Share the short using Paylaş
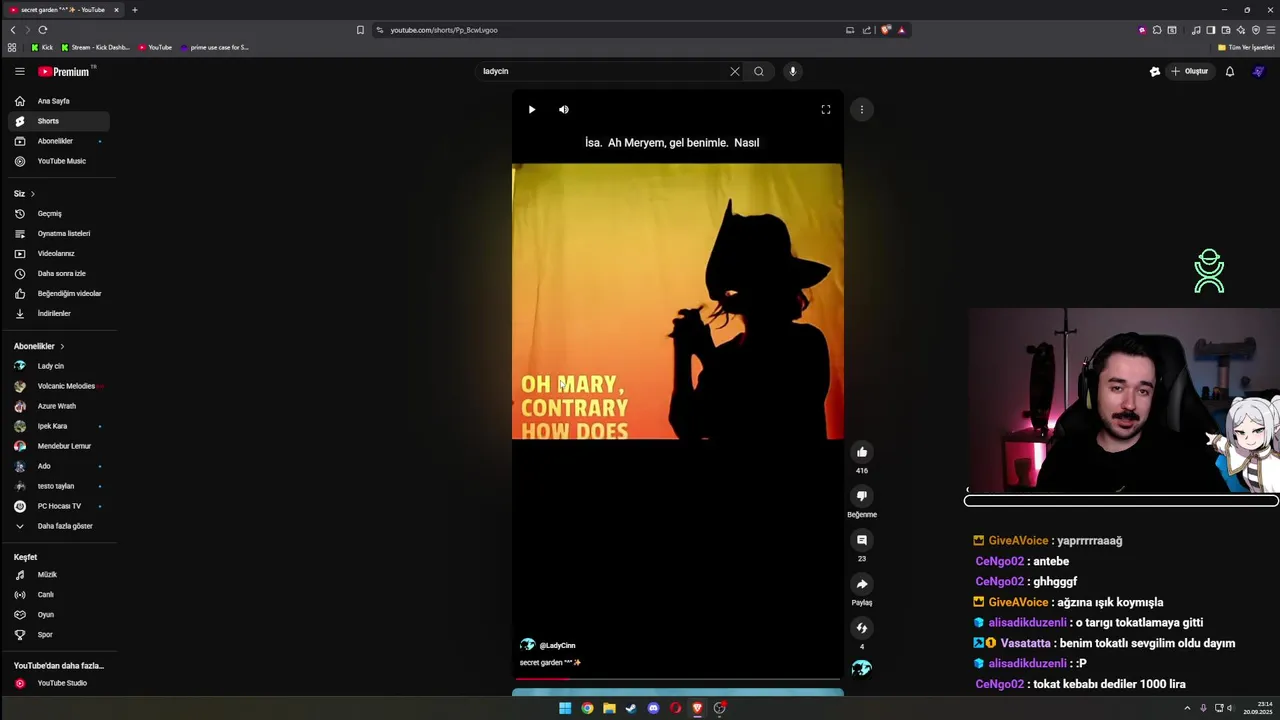Screen dimensions: 1280x720 tap(861, 584)
